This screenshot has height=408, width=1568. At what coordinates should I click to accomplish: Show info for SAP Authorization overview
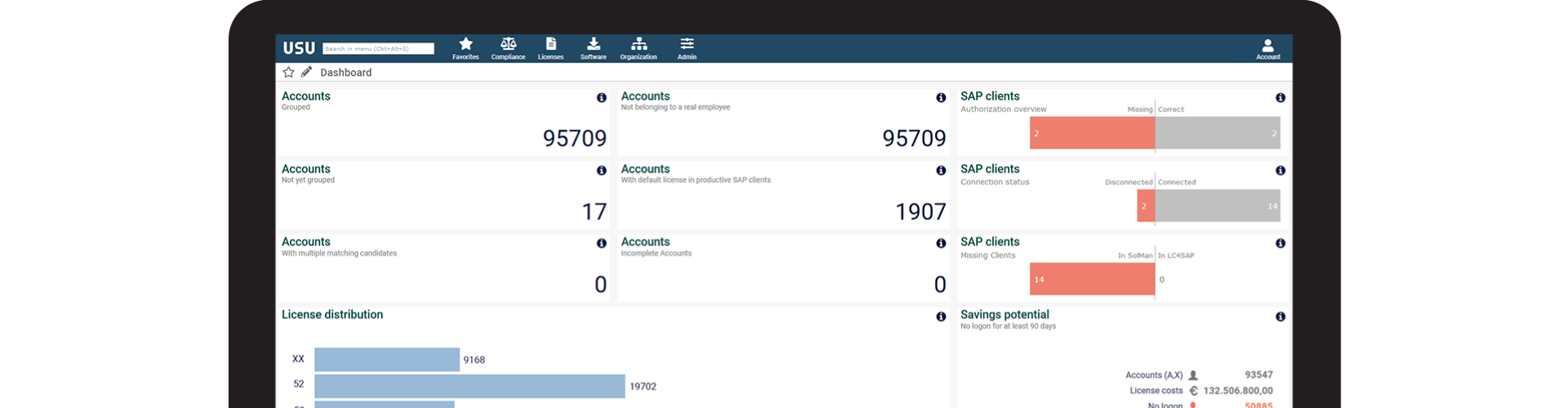click(x=1280, y=98)
